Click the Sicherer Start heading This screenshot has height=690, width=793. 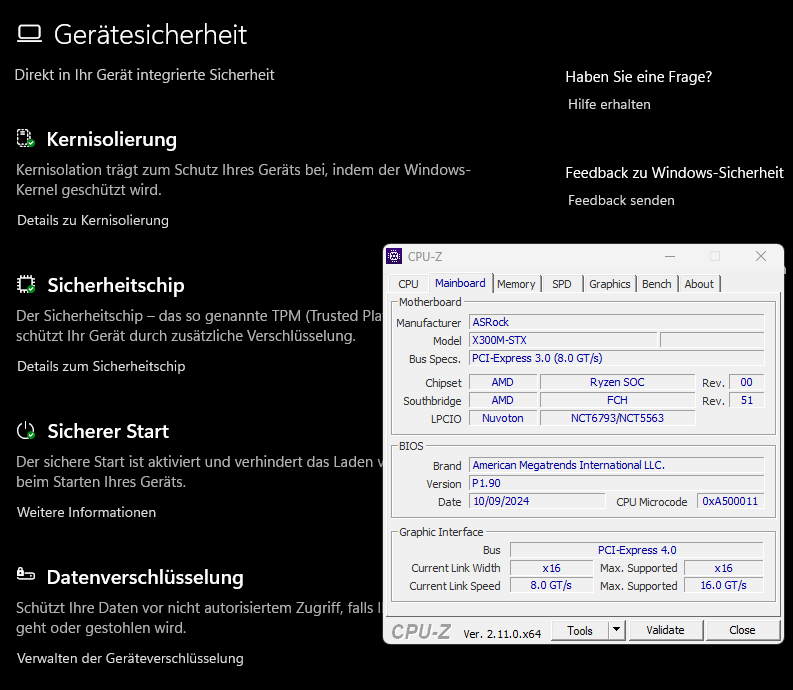pos(108,432)
